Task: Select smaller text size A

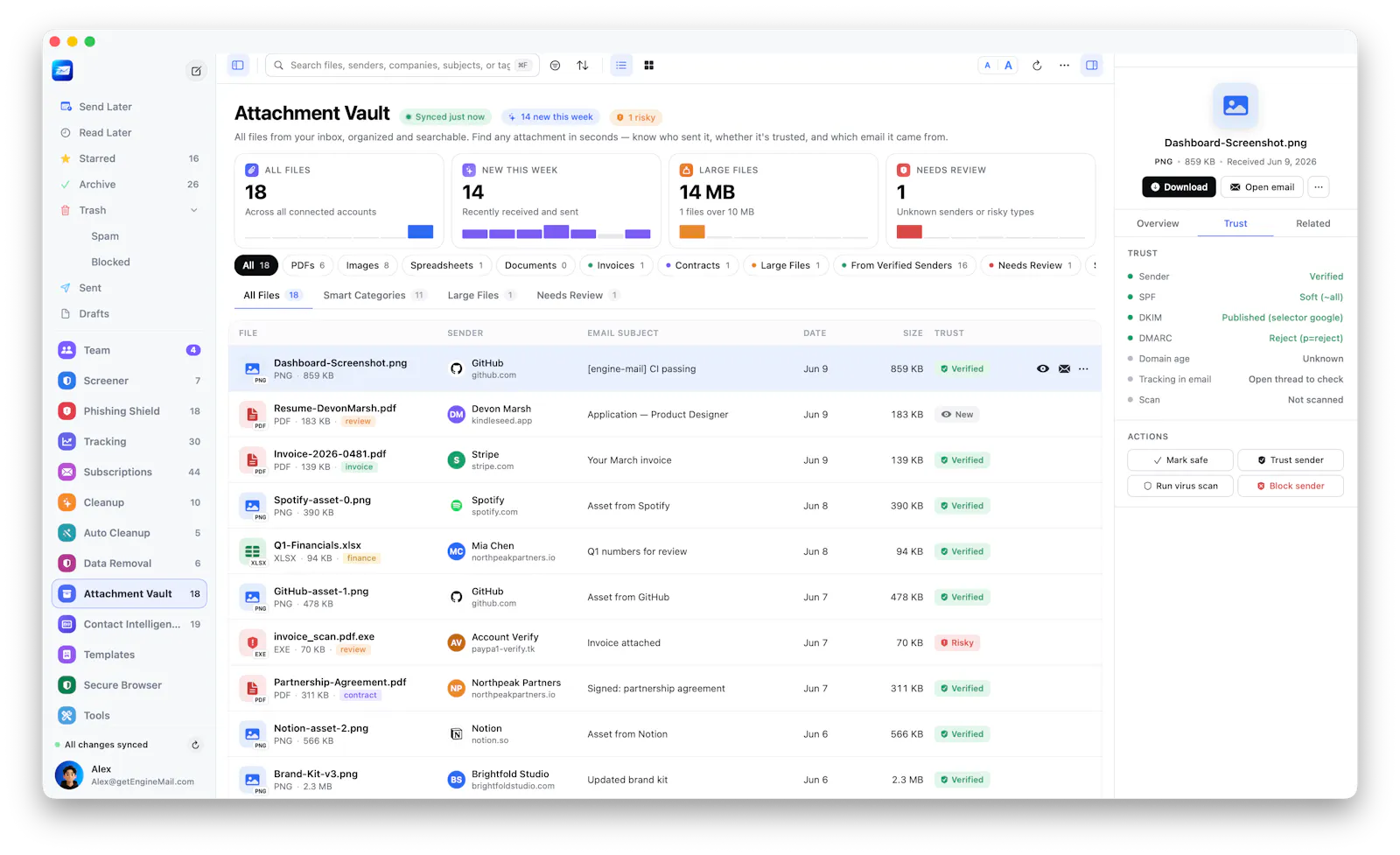Action: pos(988,65)
